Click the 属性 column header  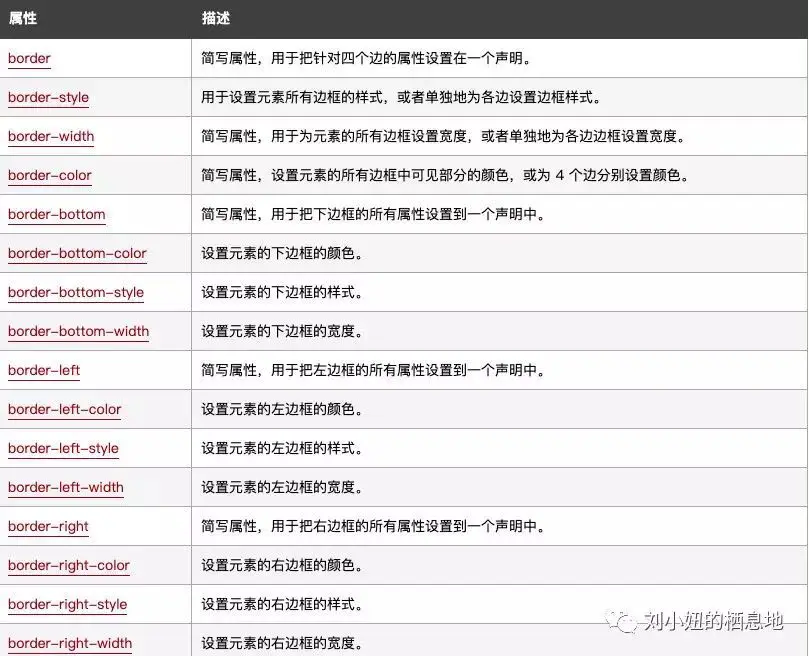23,19
